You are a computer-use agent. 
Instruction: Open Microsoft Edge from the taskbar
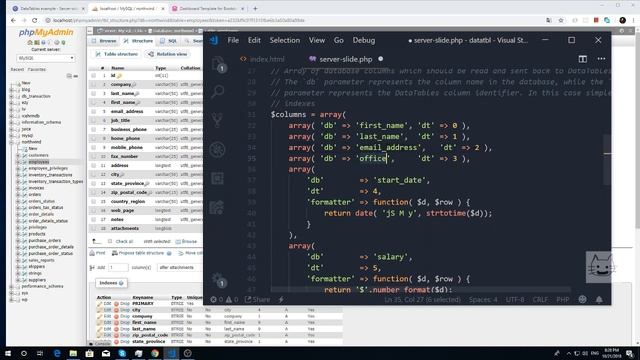tap(57, 353)
